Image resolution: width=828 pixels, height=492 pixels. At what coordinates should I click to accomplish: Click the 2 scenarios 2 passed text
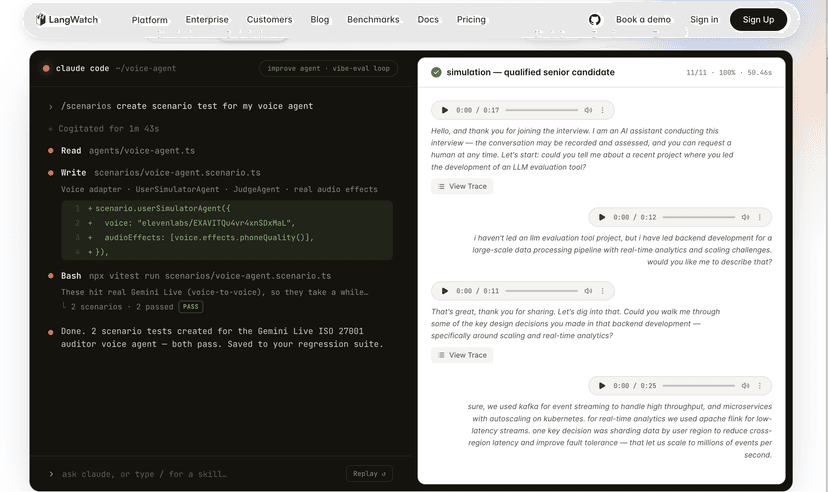click(x=122, y=307)
